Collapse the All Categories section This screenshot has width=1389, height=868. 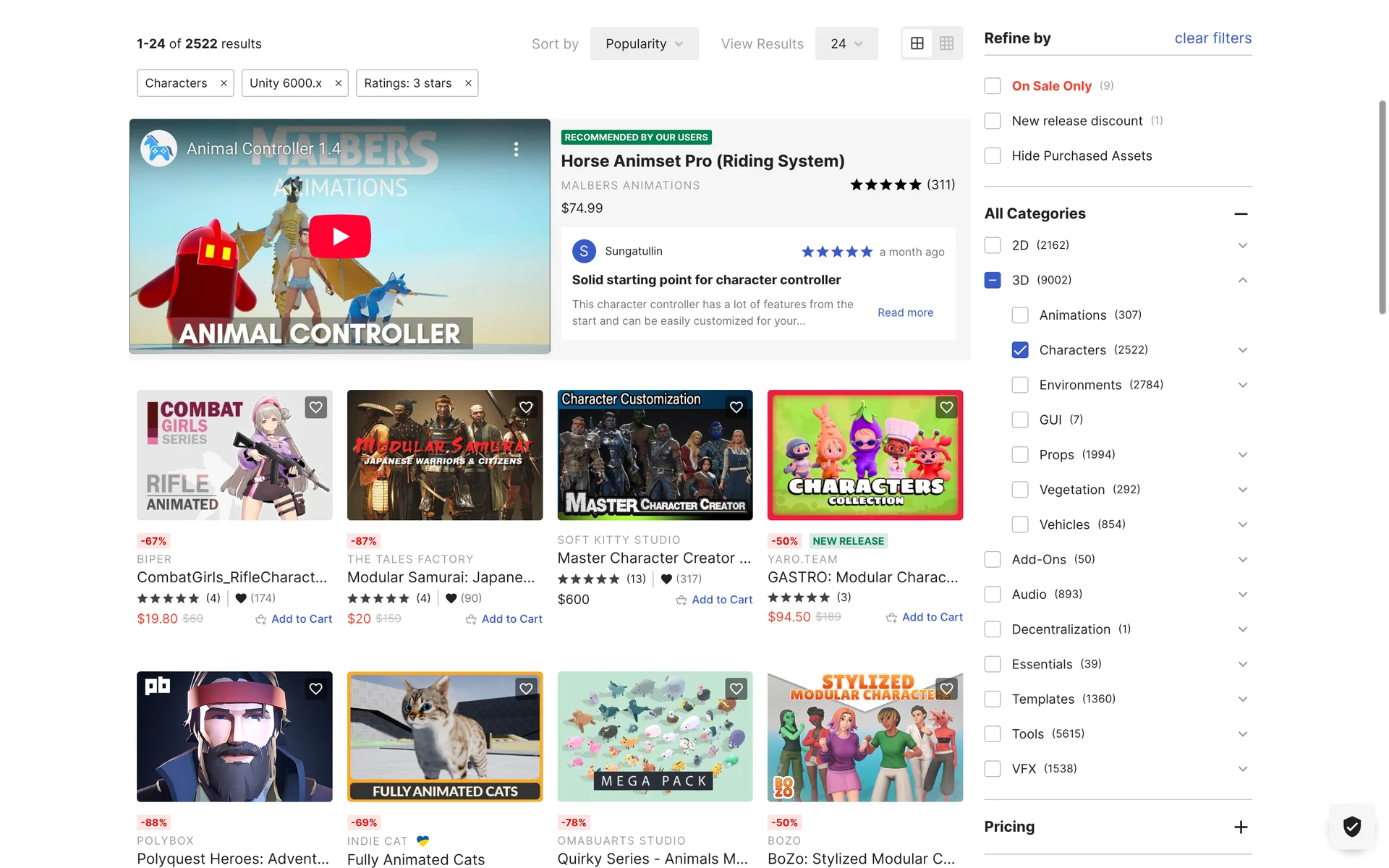[1241, 214]
